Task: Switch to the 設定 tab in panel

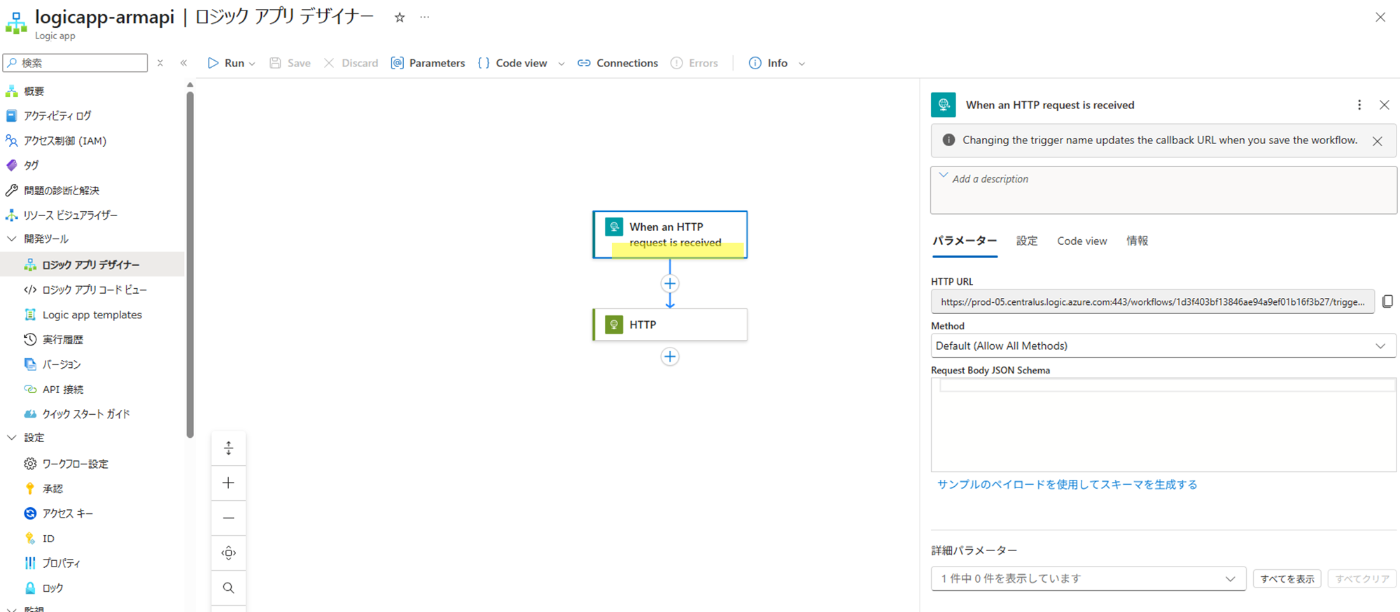Action: 1027,241
